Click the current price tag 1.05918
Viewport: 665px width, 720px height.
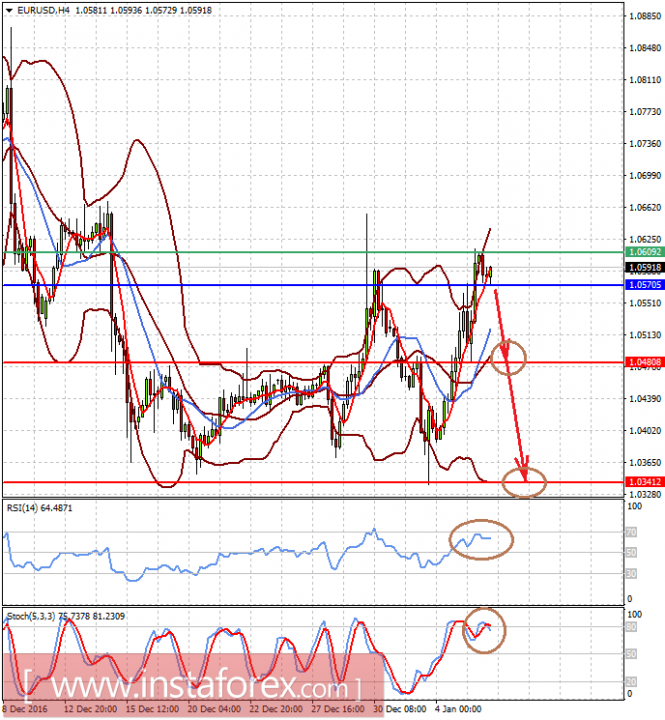641,268
